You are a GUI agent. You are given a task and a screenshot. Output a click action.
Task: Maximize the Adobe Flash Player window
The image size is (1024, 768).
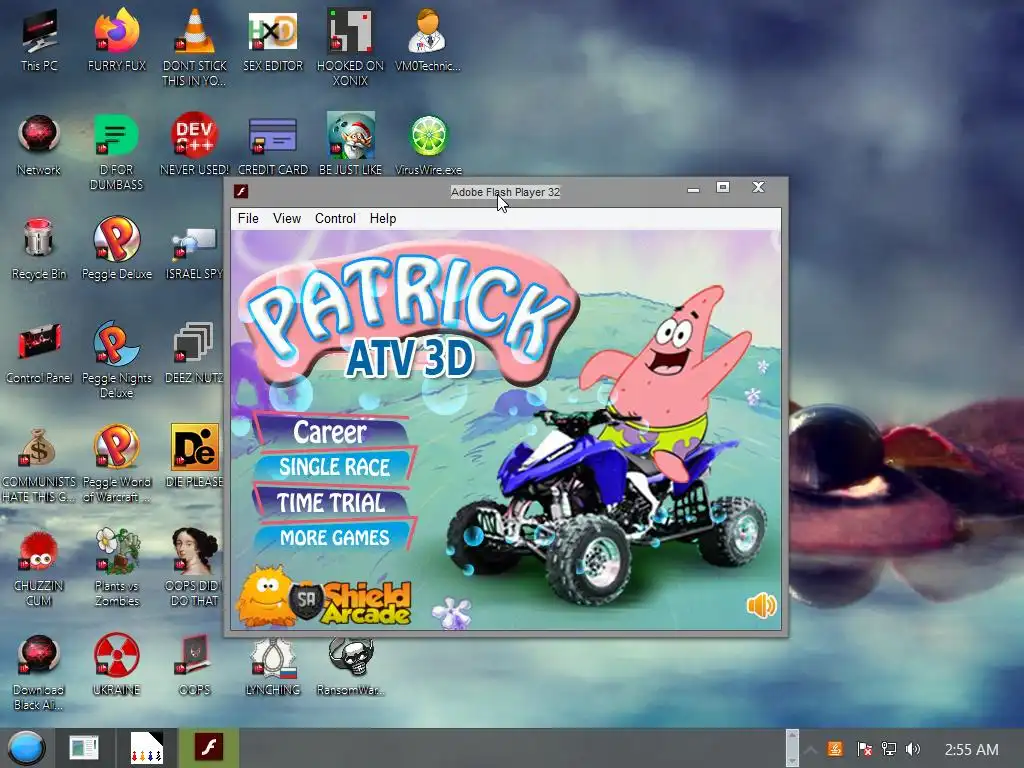(723, 188)
